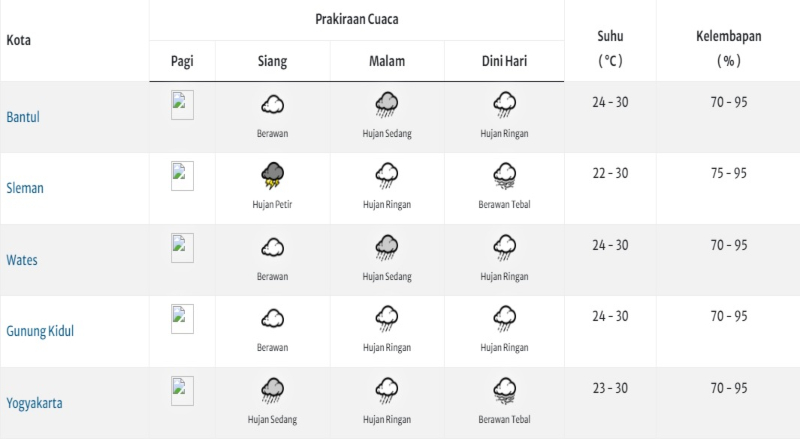
Task: Click Wates' Dini Hari Hujan Ringan icon
Action: 505,248
